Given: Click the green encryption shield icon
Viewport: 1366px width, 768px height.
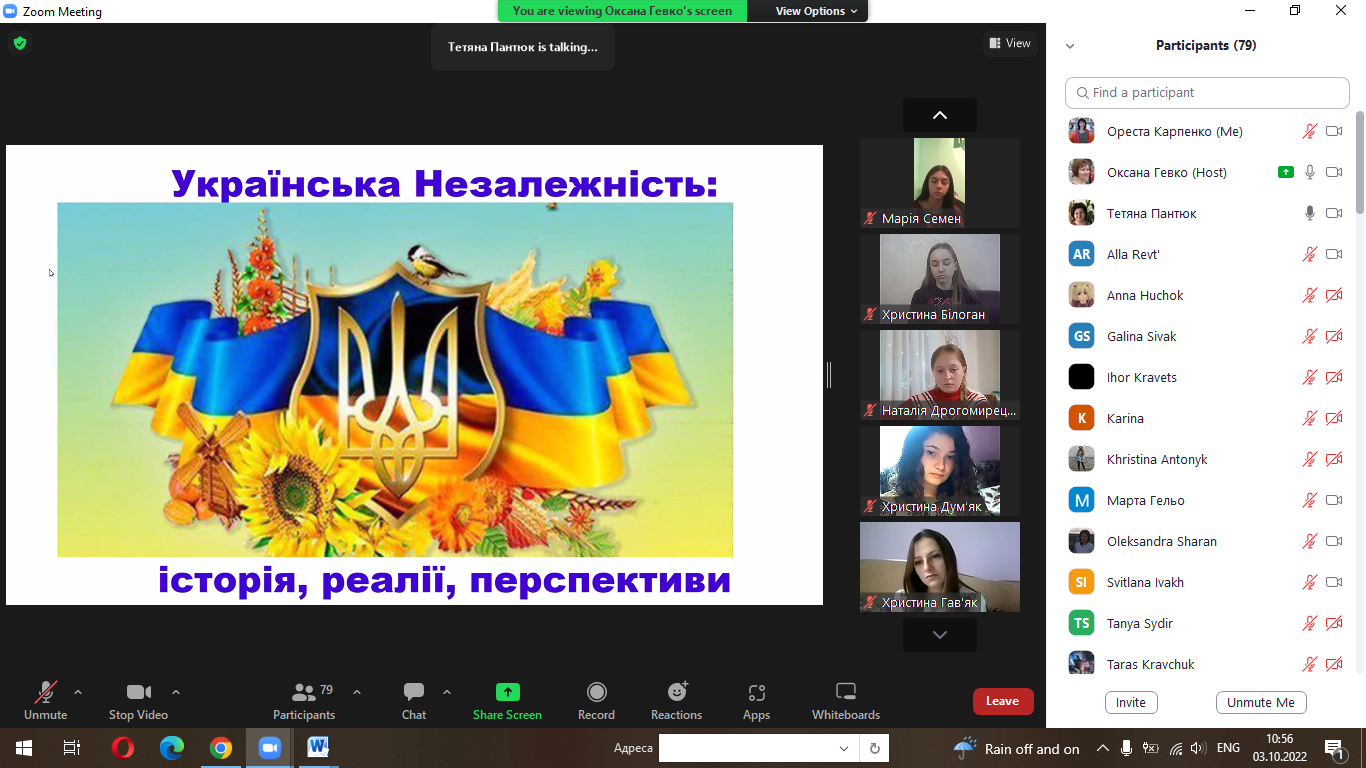Looking at the screenshot, I should (x=20, y=44).
